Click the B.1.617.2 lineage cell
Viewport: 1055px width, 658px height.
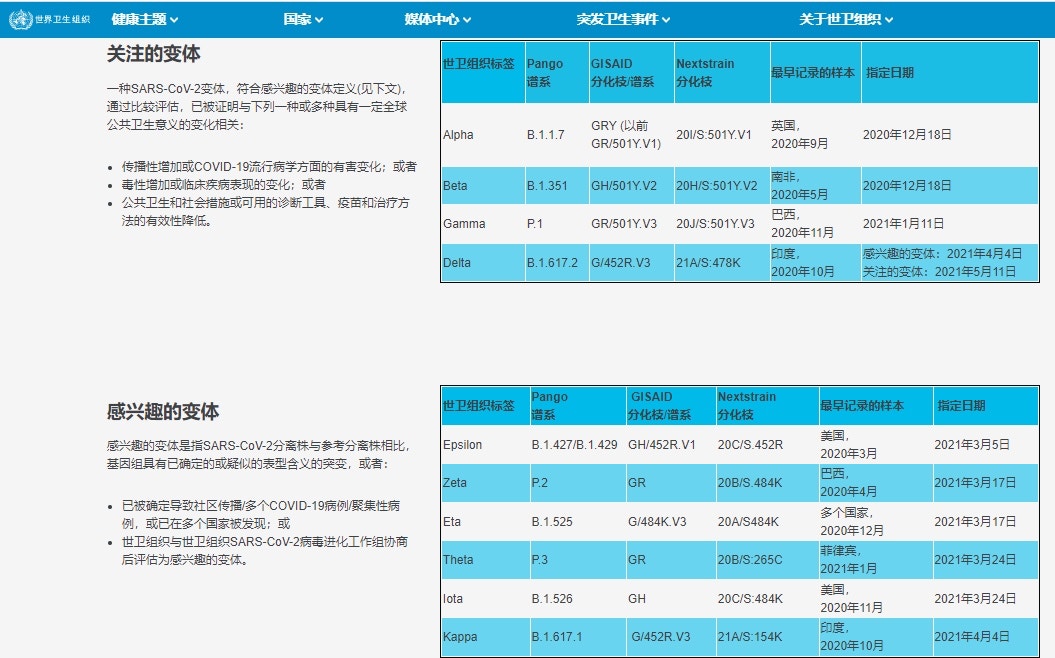coord(552,263)
